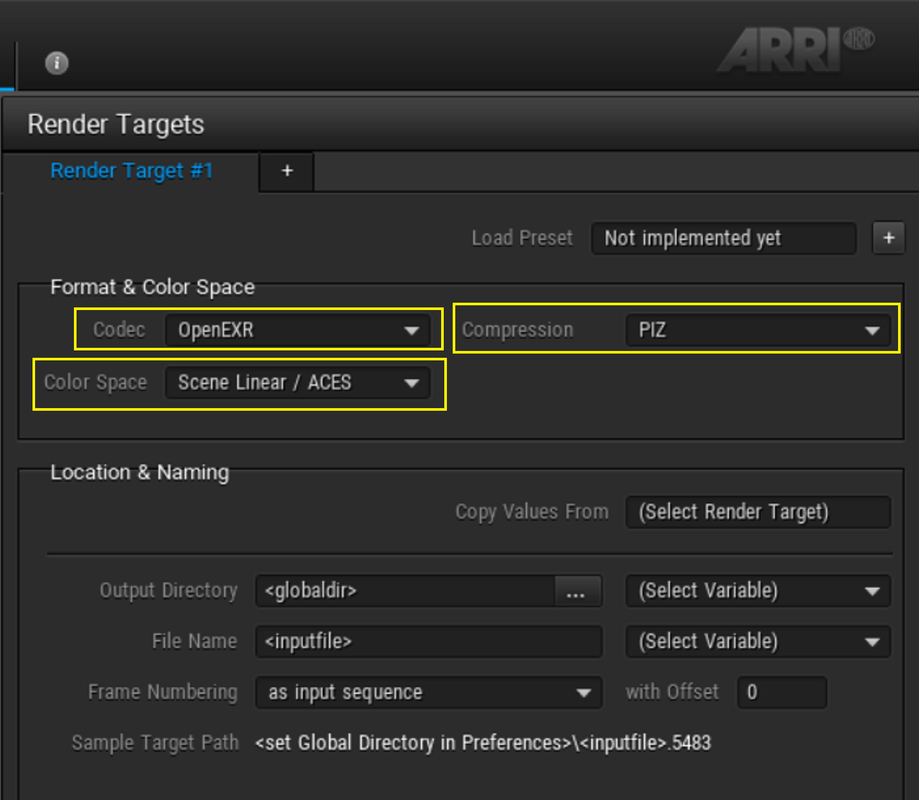This screenshot has width=919, height=800.
Task: Browse output directory with ellipsis button
Action: (x=576, y=591)
